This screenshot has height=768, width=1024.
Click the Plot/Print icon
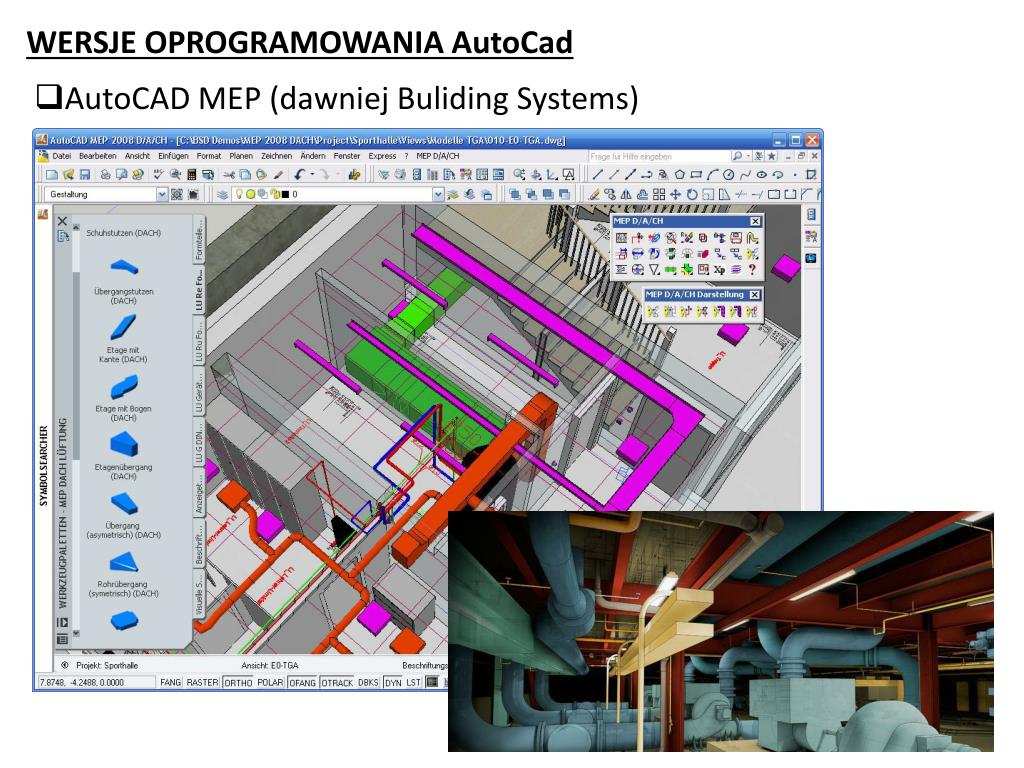(x=105, y=175)
